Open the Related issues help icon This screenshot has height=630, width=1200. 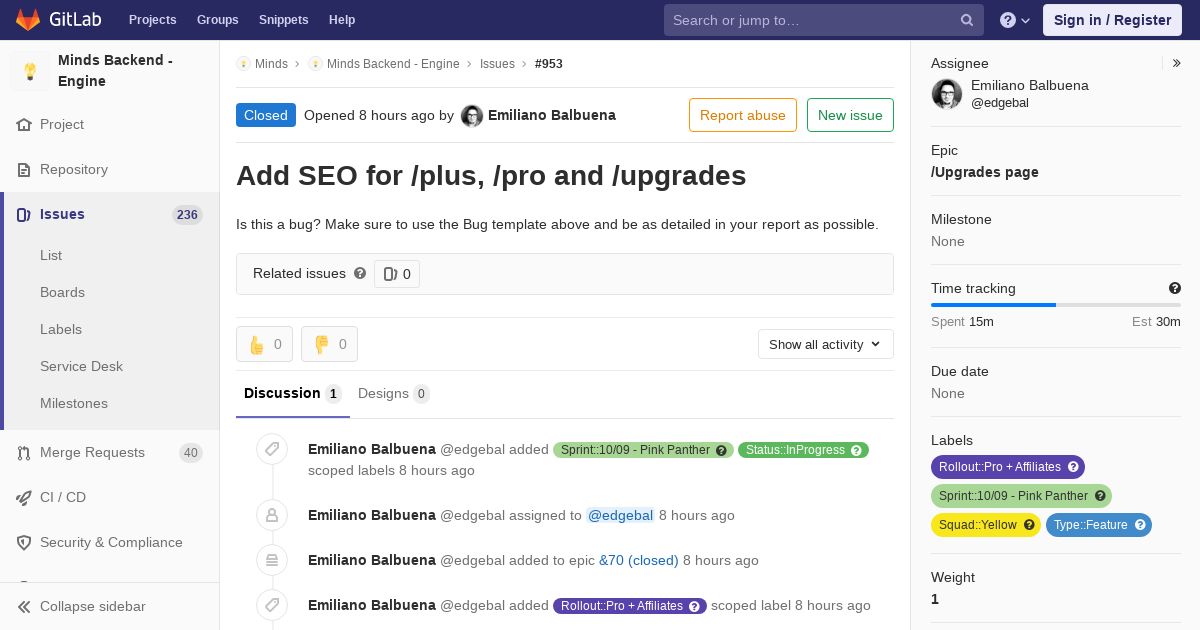click(360, 273)
